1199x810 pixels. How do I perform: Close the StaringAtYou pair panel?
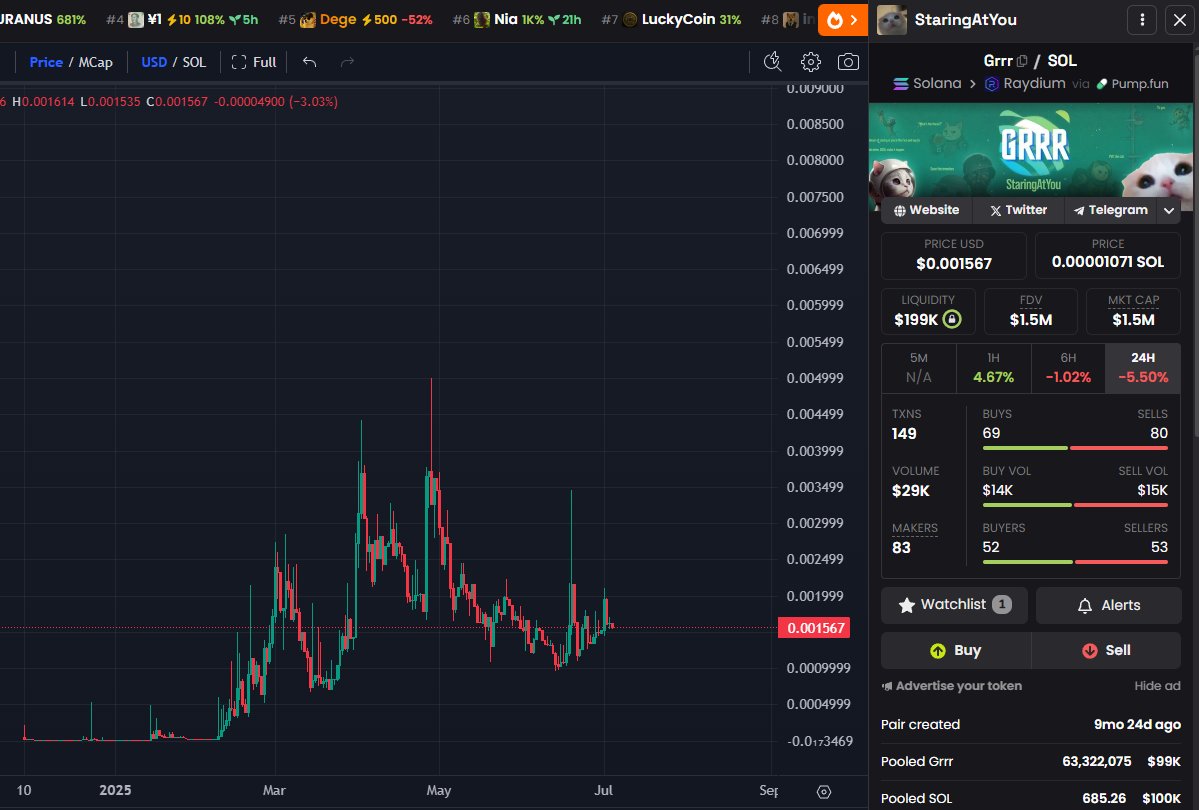1180,20
